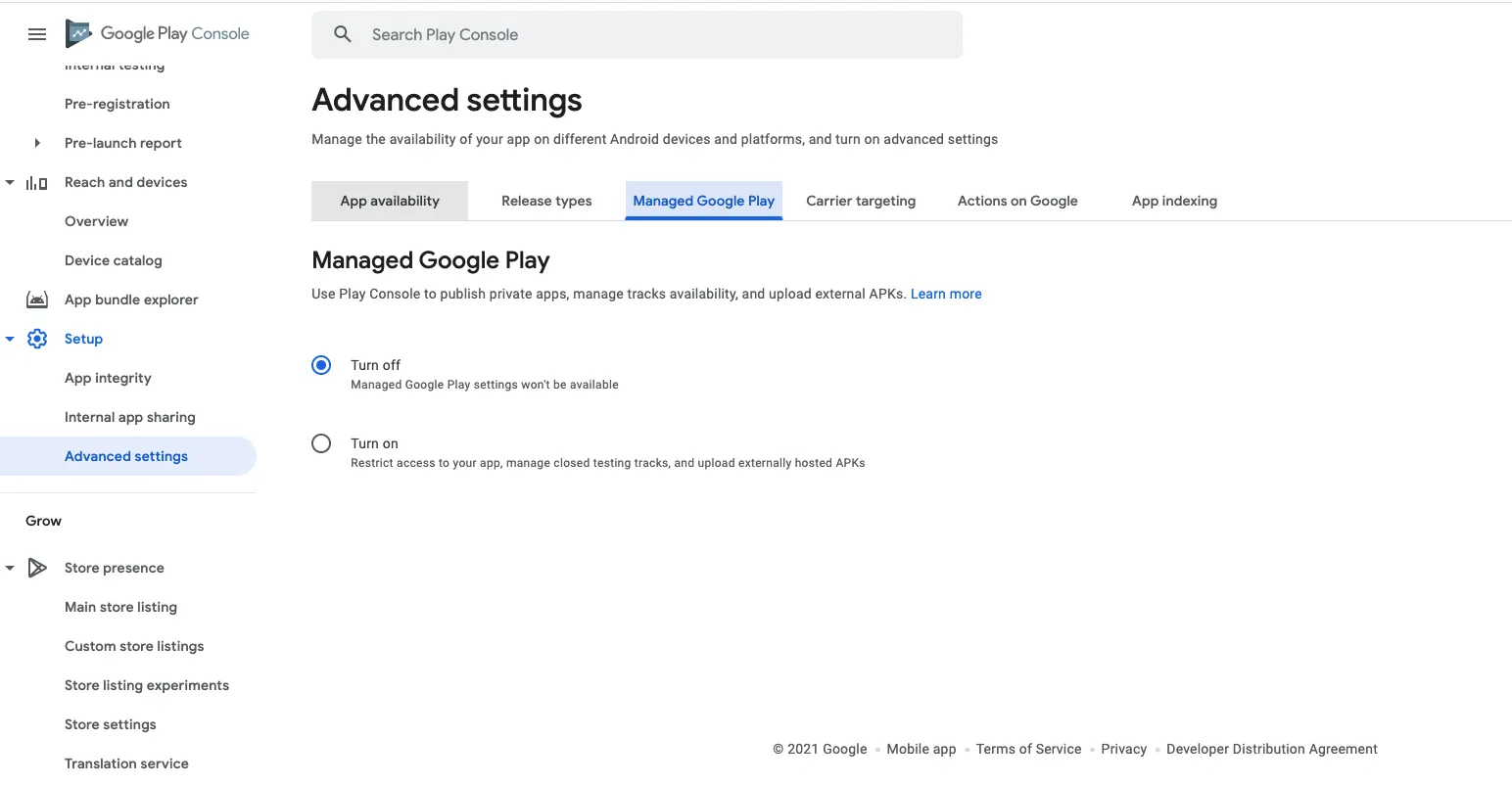Type in the Search Play Console field
Viewport: 1512px width, 785px height.
coord(646,35)
